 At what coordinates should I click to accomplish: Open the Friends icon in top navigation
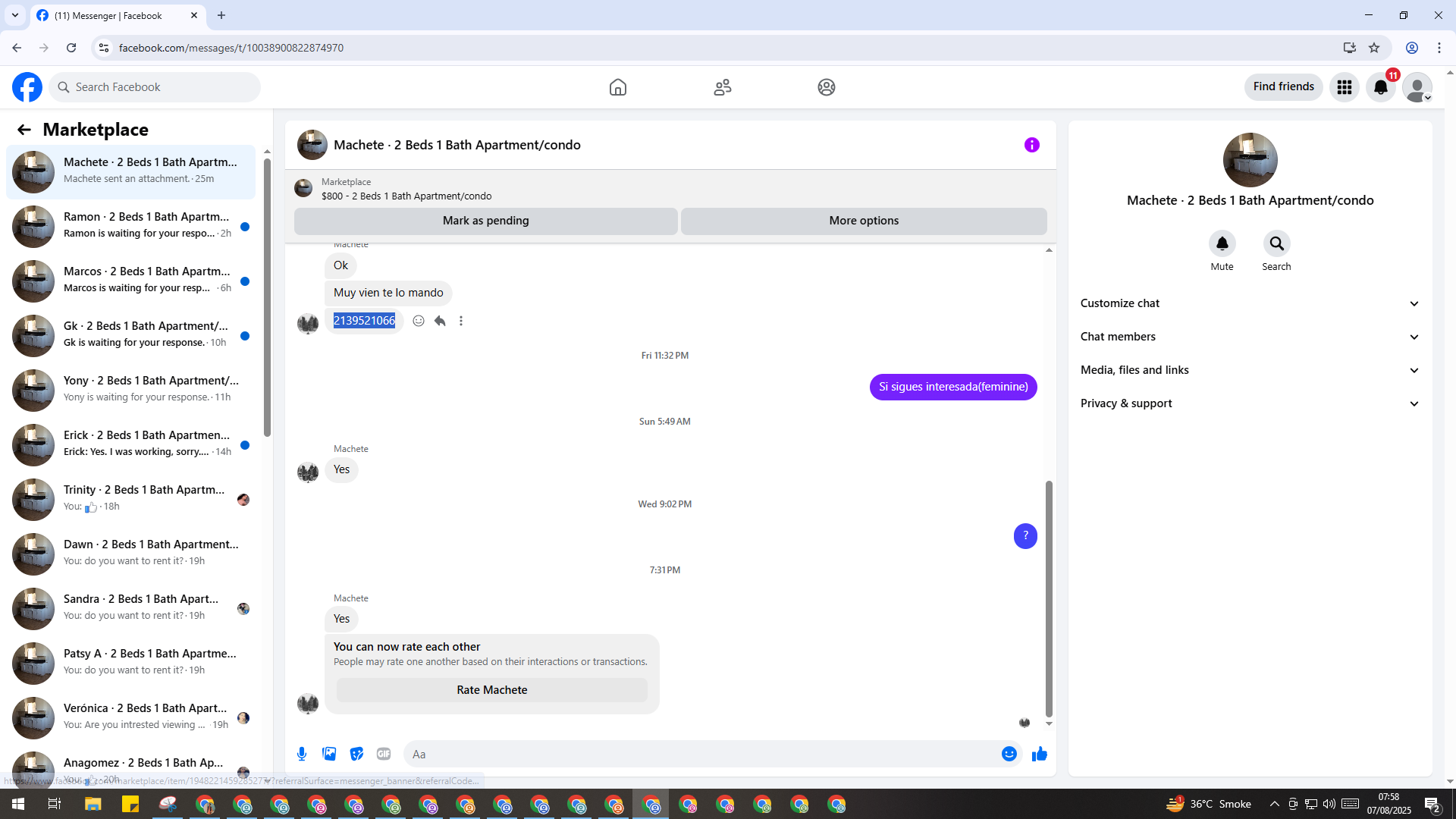click(x=723, y=87)
